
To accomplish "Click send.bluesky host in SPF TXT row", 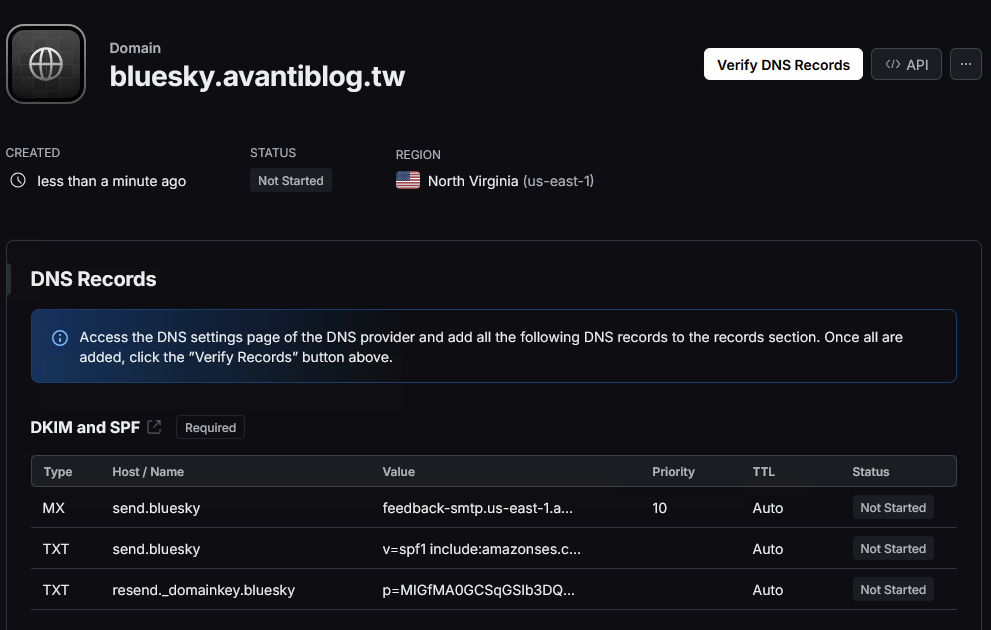I will tap(156, 549).
